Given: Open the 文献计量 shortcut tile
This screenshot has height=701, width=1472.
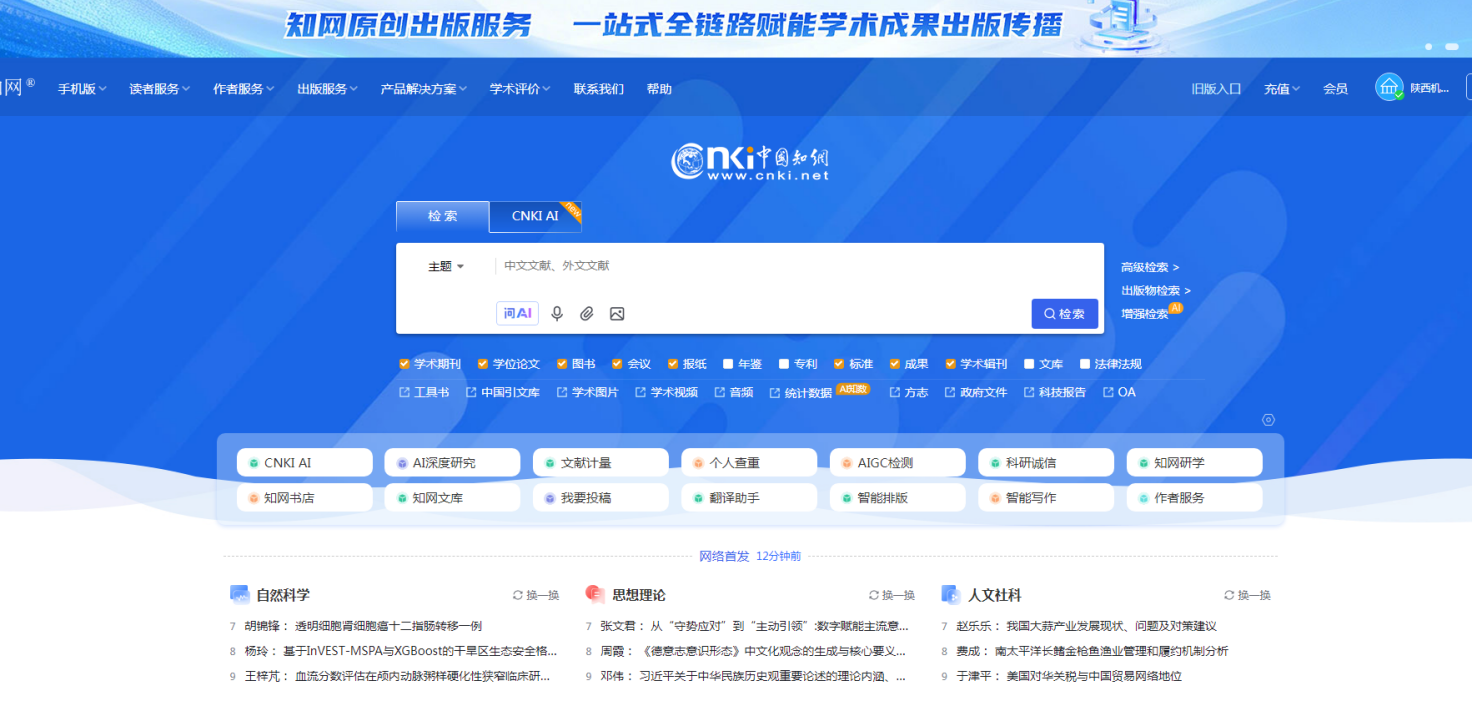Looking at the screenshot, I should [x=600, y=463].
